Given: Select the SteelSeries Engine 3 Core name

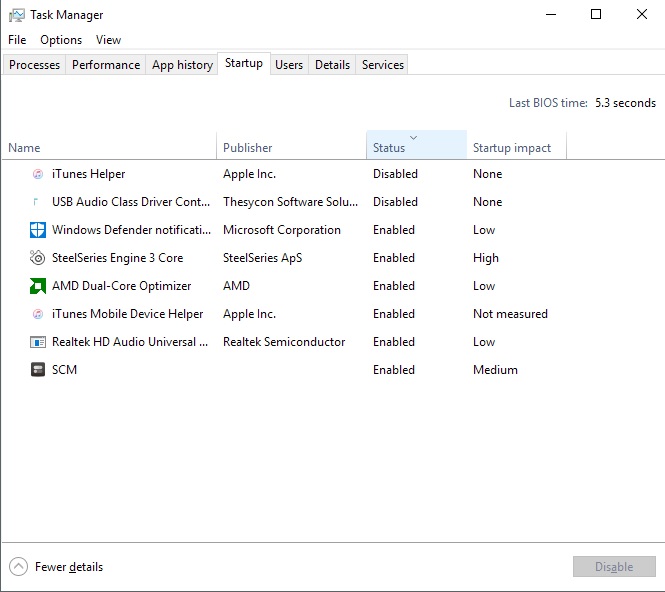Looking at the screenshot, I should point(117,258).
